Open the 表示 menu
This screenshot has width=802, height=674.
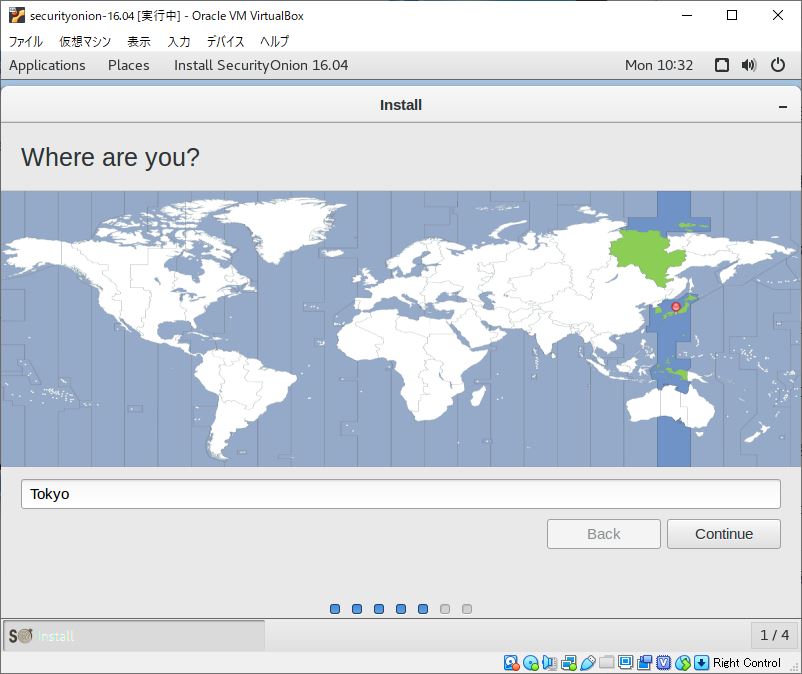pos(139,41)
